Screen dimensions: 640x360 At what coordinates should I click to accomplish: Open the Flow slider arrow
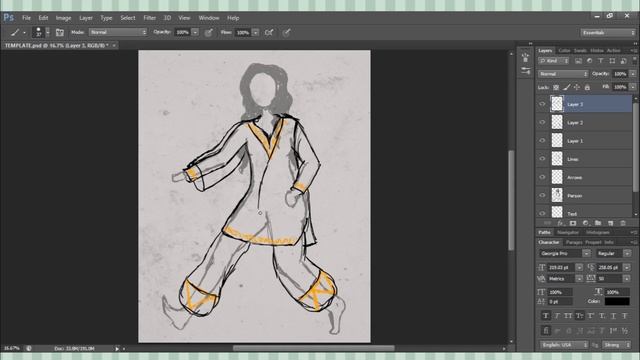(256, 32)
